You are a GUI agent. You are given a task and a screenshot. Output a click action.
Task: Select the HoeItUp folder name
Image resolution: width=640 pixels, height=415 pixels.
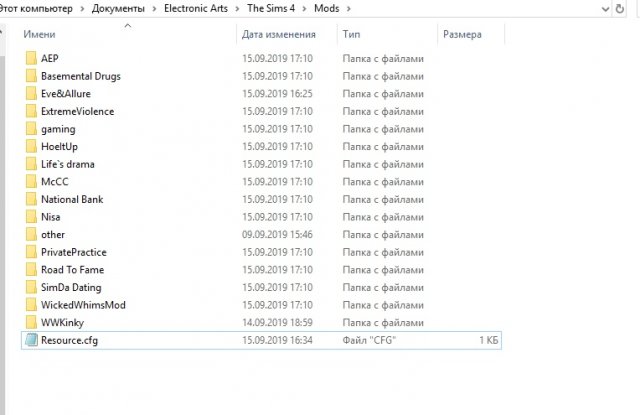pos(59,146)
